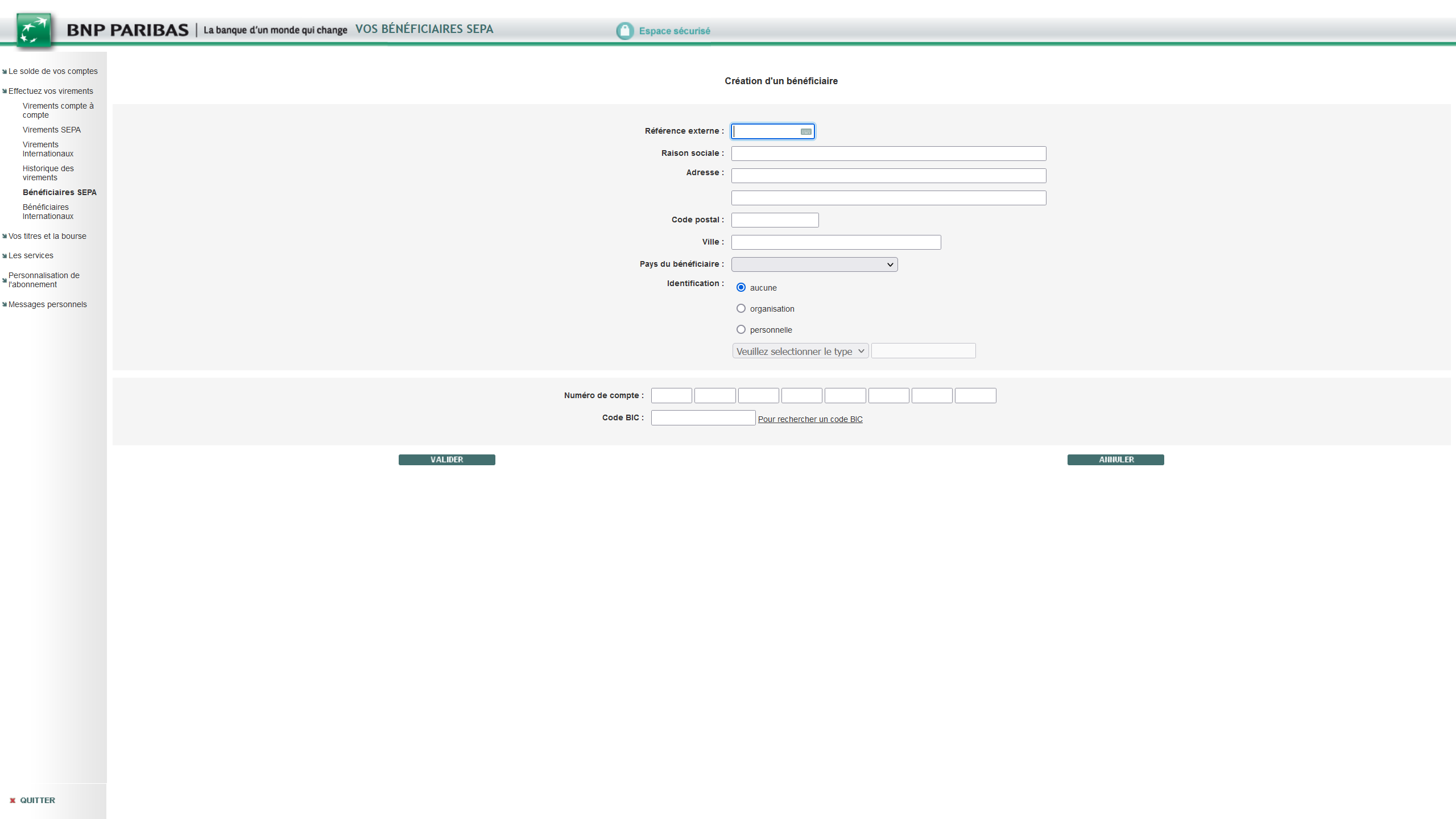The height and width of the screenshot is (819, 1456).
Task: Open the Pays du bénéficiaire dropdown
Action: click(814, 264)
